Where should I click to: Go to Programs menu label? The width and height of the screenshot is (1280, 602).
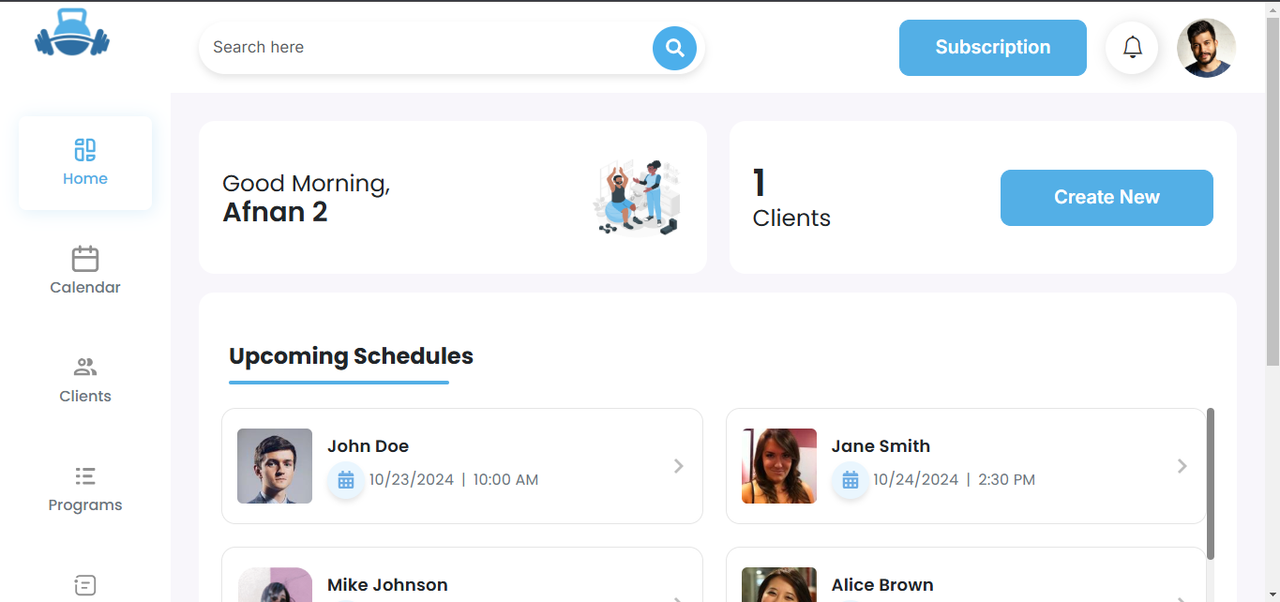pos(85,506)
